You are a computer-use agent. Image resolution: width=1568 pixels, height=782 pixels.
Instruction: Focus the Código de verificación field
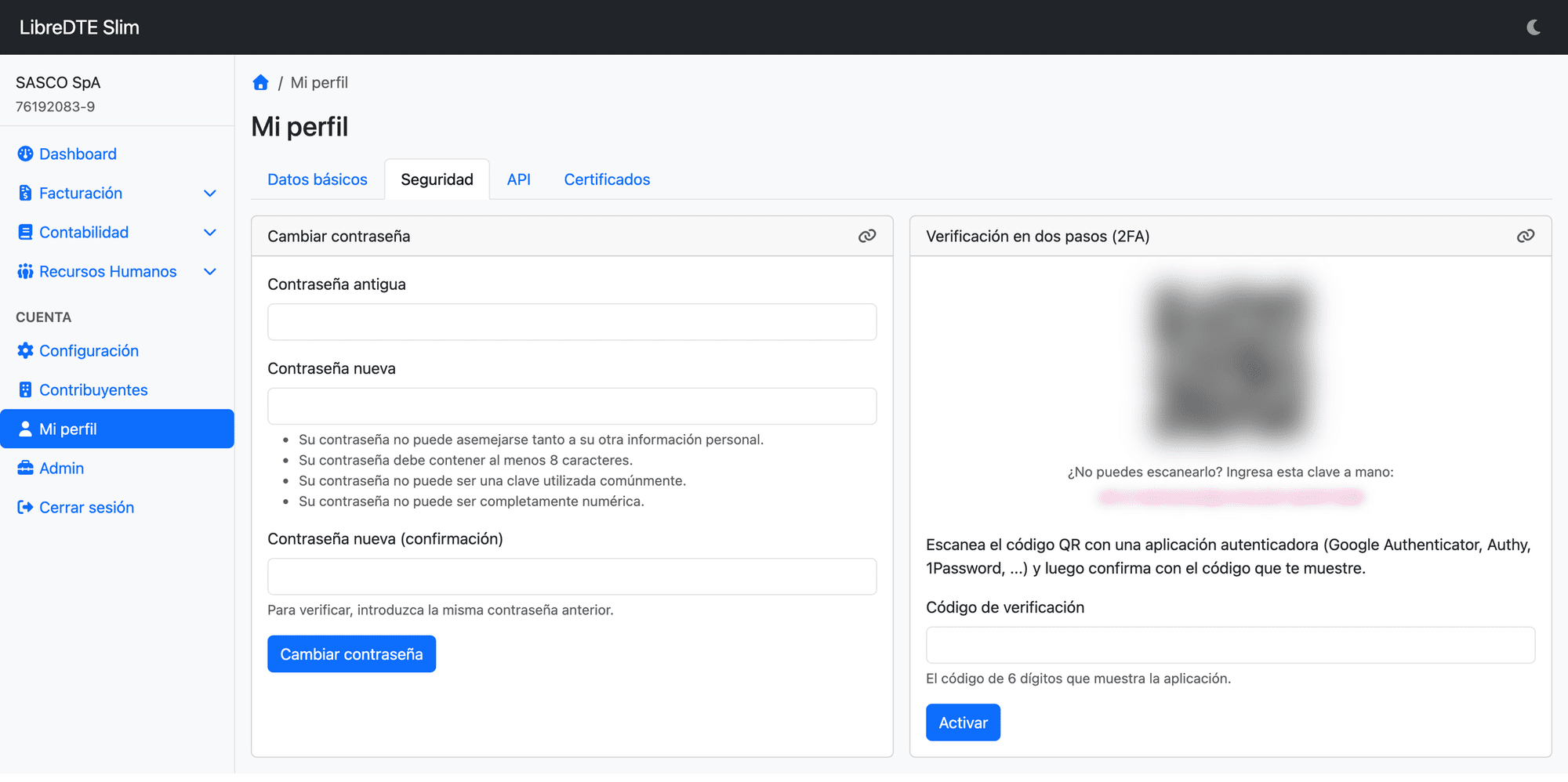point(1231,645)
